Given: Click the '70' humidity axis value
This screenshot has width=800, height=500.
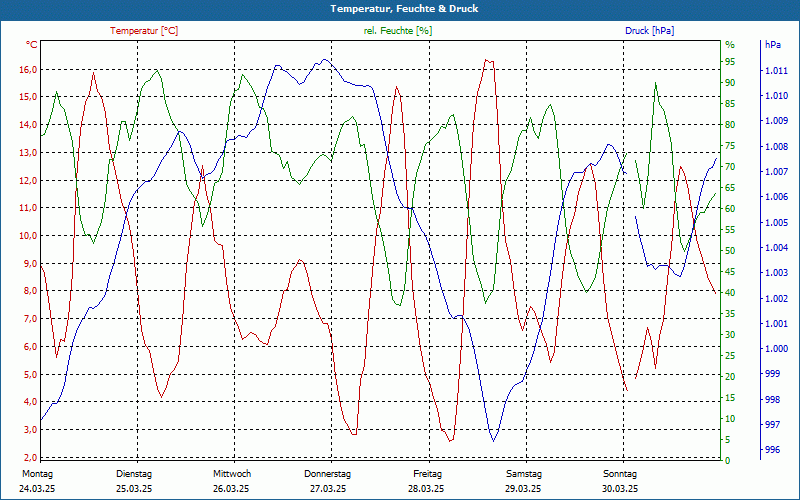Looking at the screenshot, I should point(730,167).
